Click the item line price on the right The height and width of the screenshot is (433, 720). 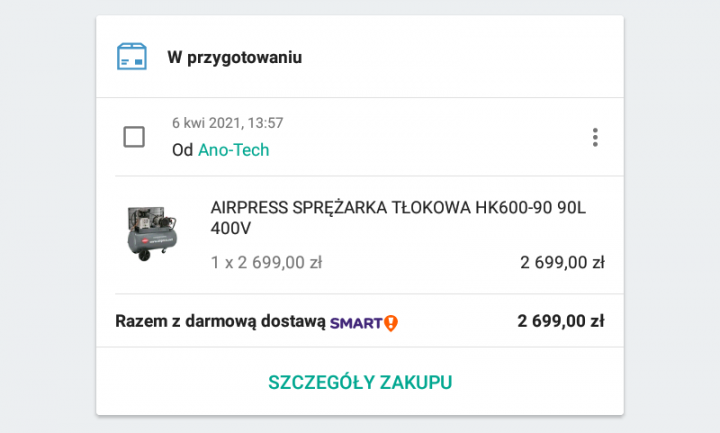point(562,263)
